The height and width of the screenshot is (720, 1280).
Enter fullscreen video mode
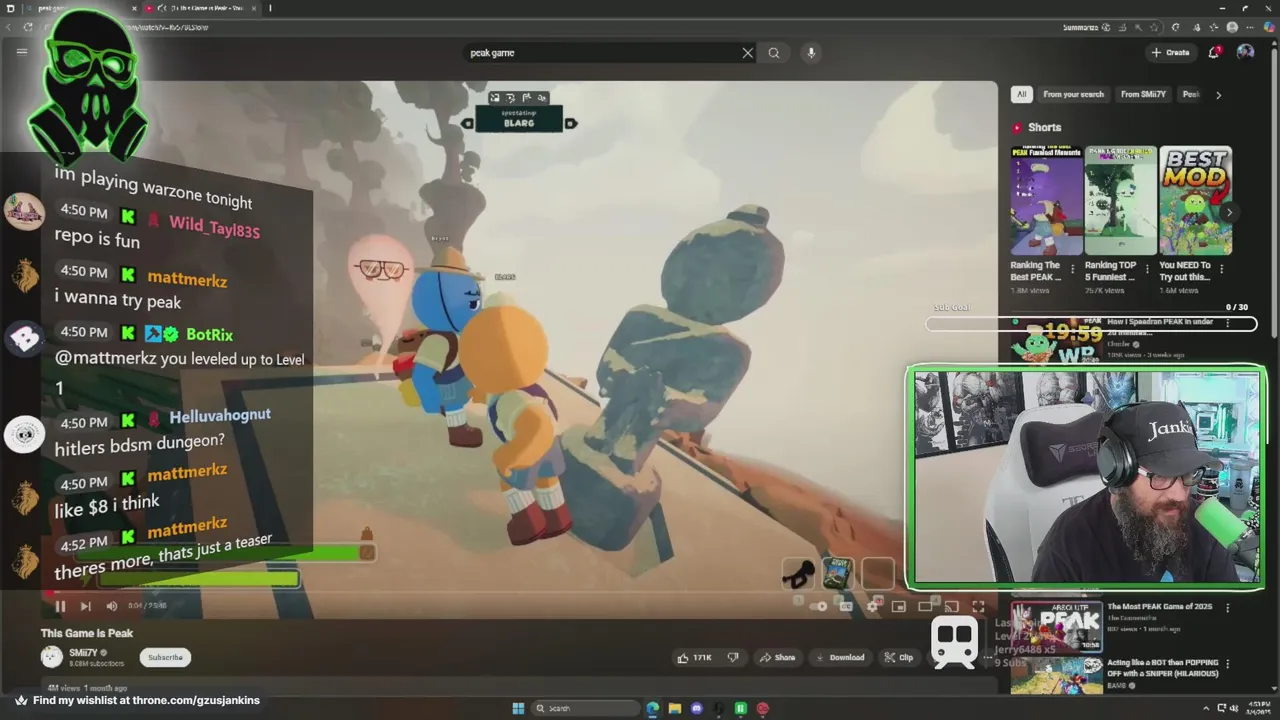coord(978,606)
